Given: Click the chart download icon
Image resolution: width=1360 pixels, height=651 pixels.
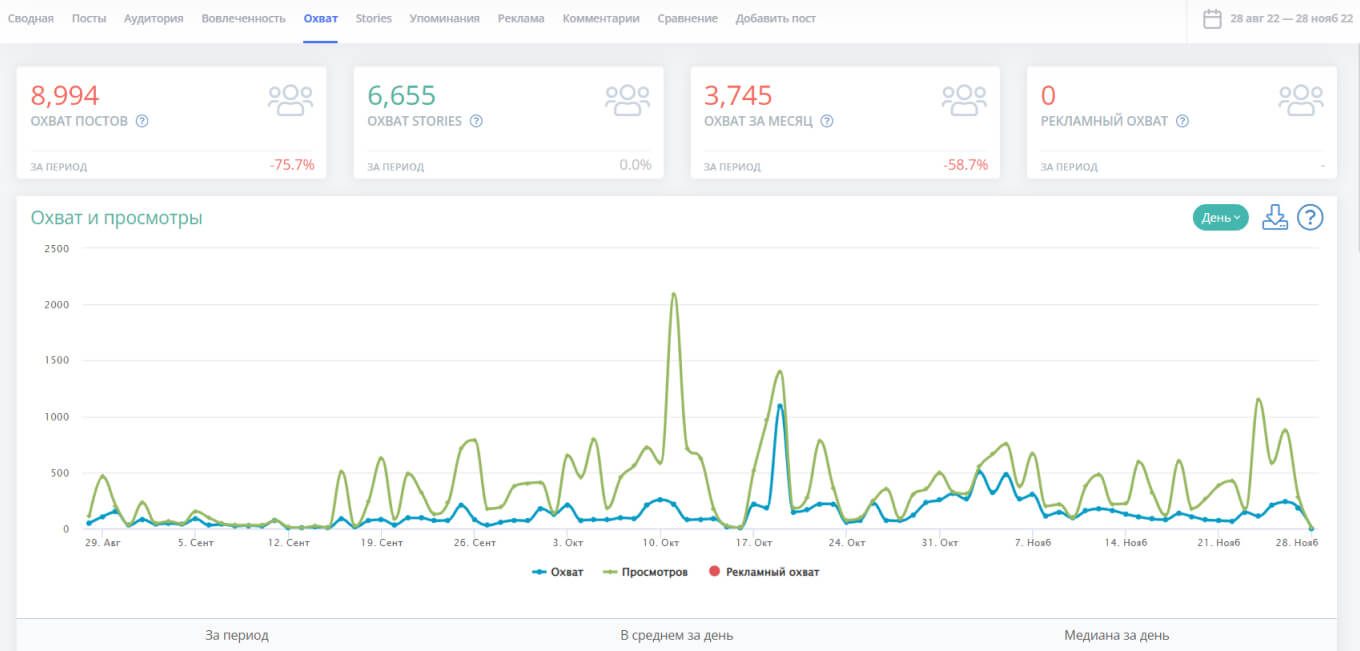Looking at the screenshot, I should point(1274,218).
